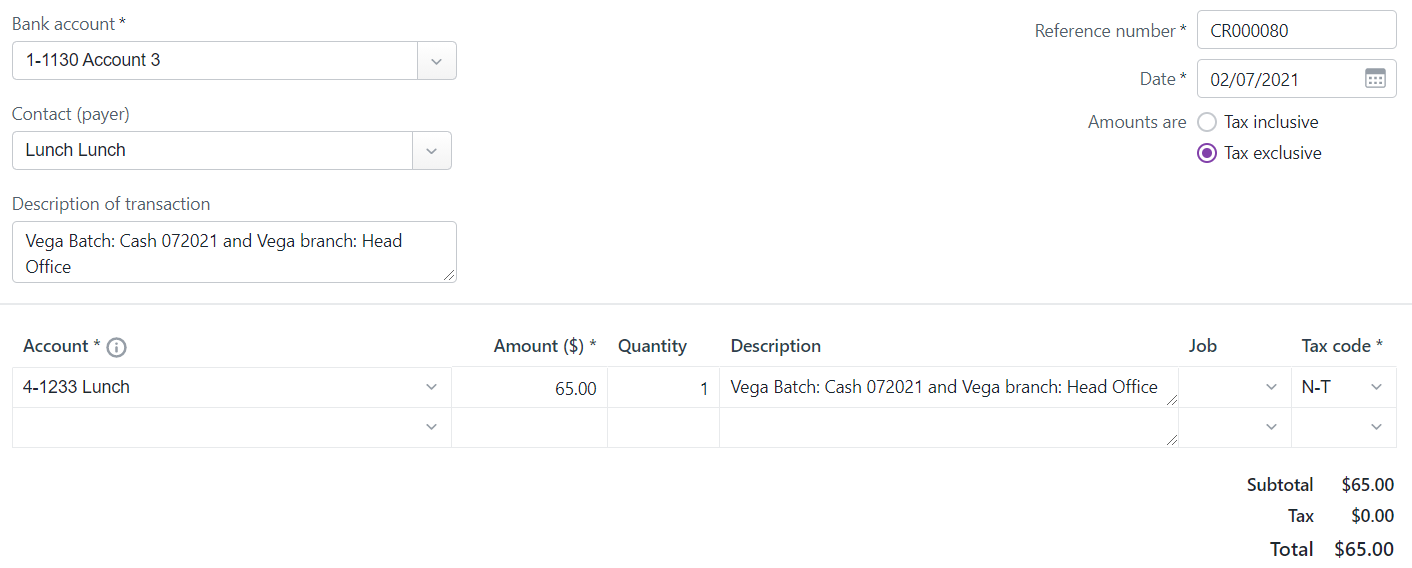
Task: Click the info icon beside Account header
Action: 116,347
